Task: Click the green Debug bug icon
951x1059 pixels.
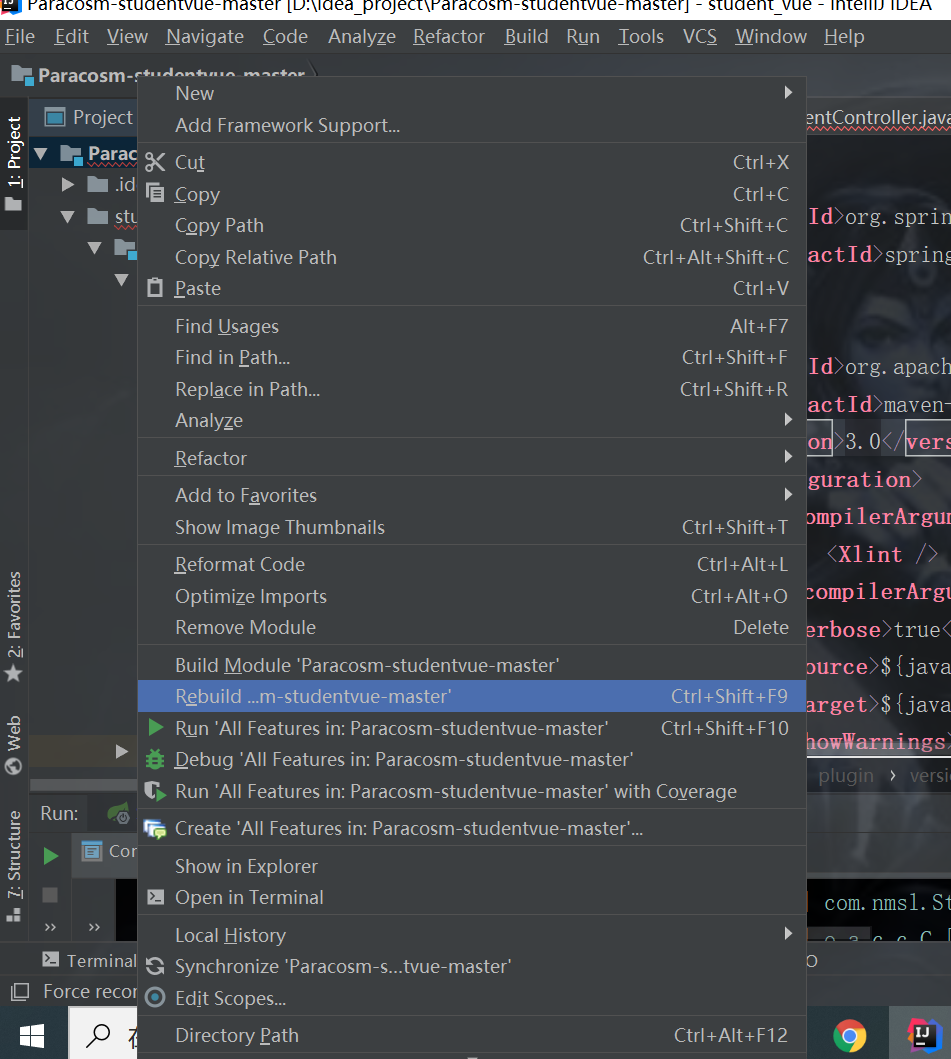Action: pos(155,759)
